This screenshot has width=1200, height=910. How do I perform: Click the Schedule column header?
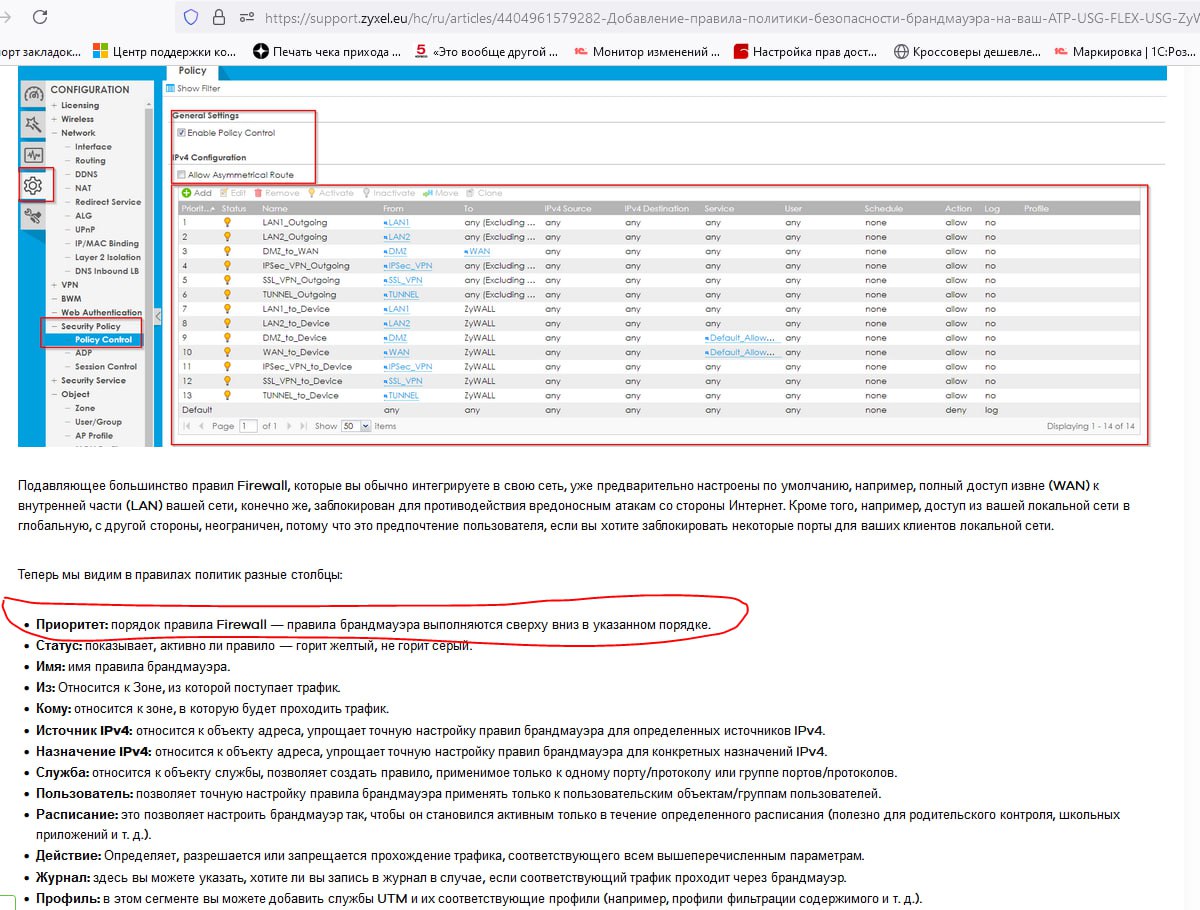[x=884, y=208]
